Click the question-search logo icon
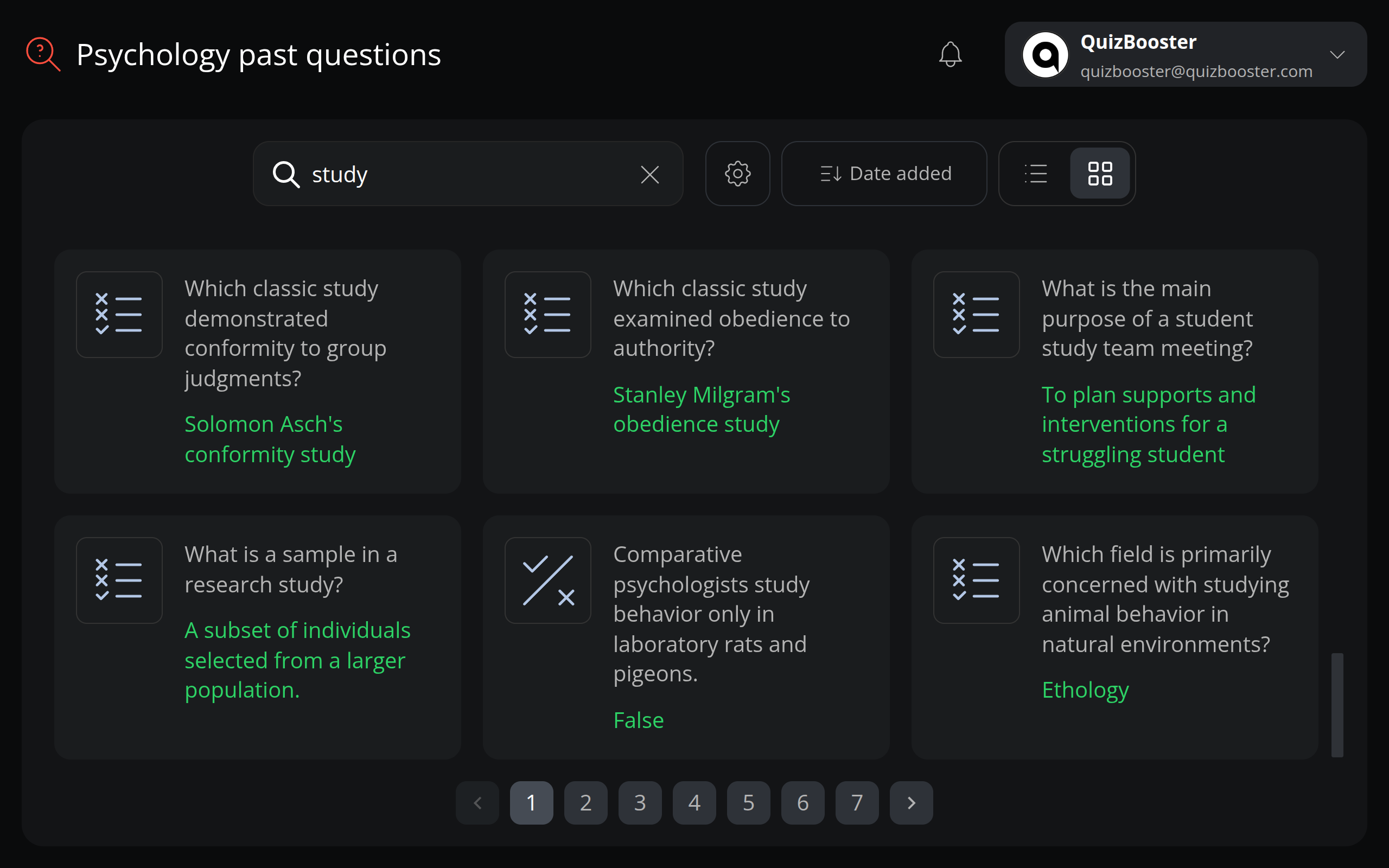Viewport: 1389px width, 868px height. point(43,55)
